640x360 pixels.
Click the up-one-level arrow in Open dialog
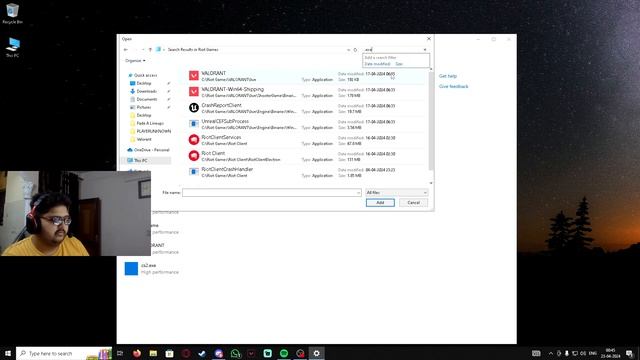tap(150, 49)
